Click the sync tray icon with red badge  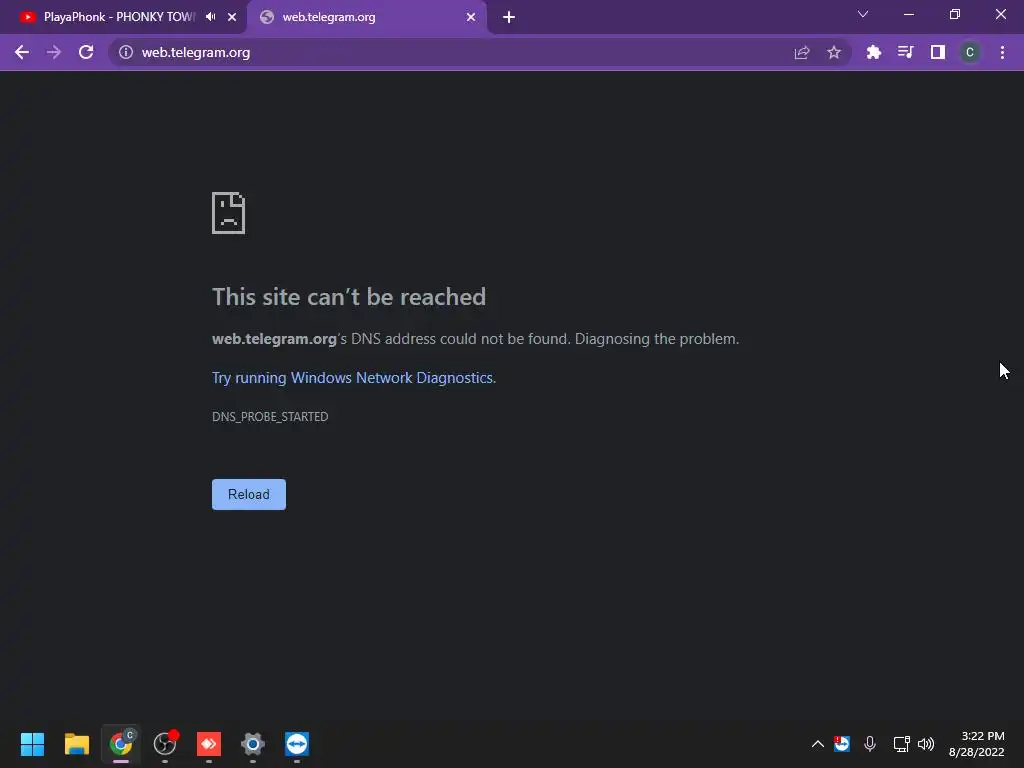tap(841, 743)
